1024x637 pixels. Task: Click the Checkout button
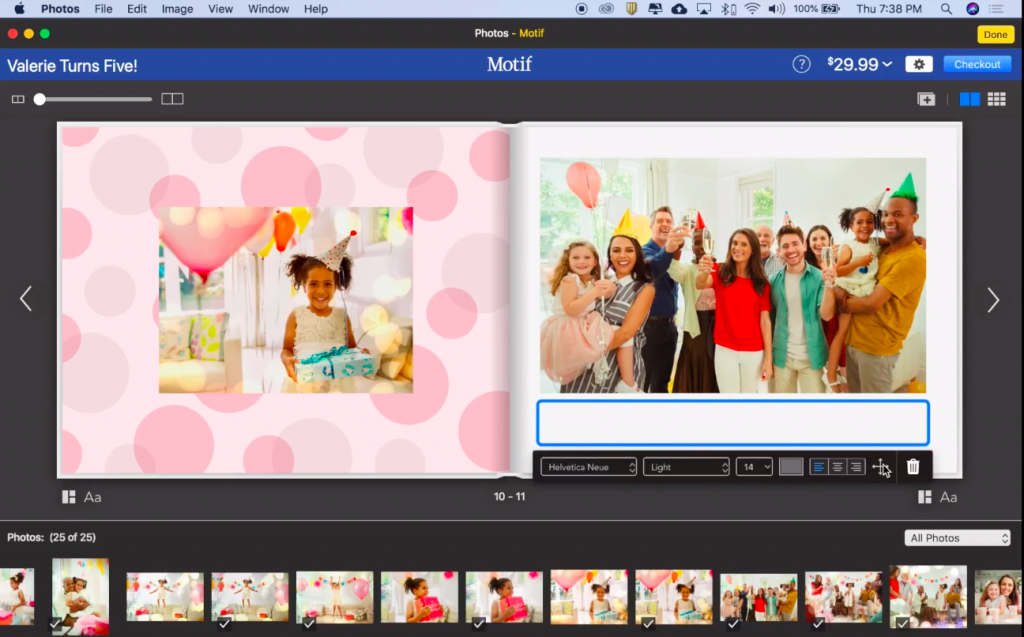click(977, 64)
